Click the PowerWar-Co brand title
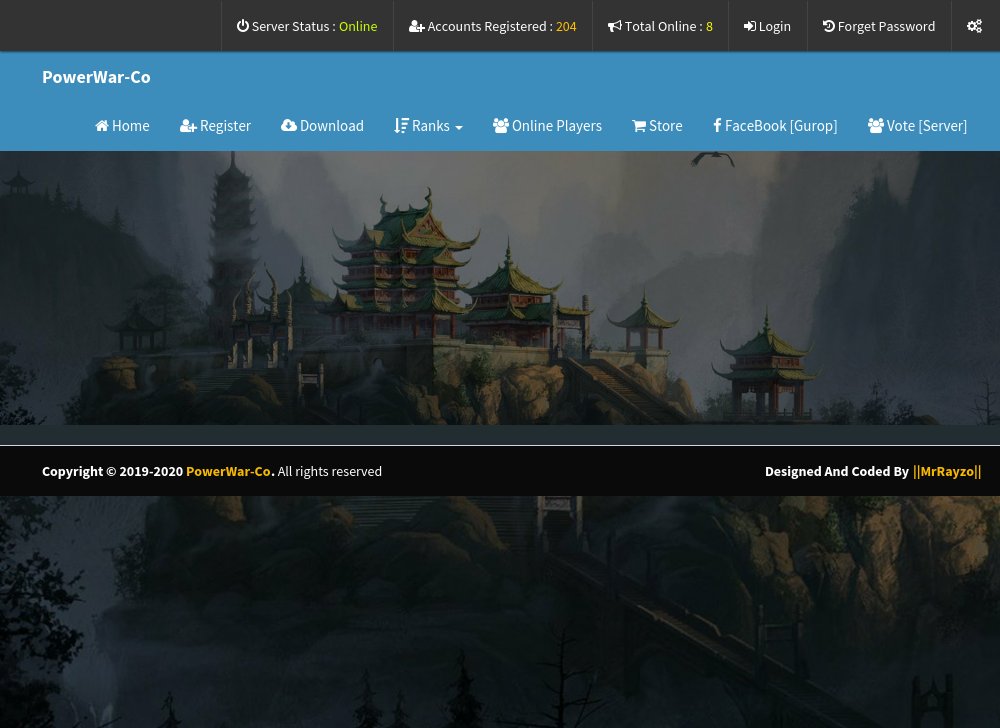This screenshot has height=728, width=1000. (96, 77)
